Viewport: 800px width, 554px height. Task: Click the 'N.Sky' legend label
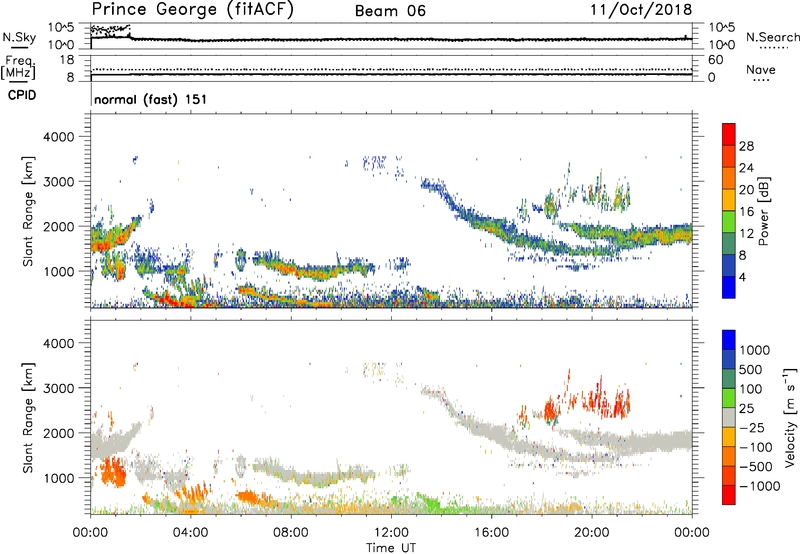[x=19, y=37]
